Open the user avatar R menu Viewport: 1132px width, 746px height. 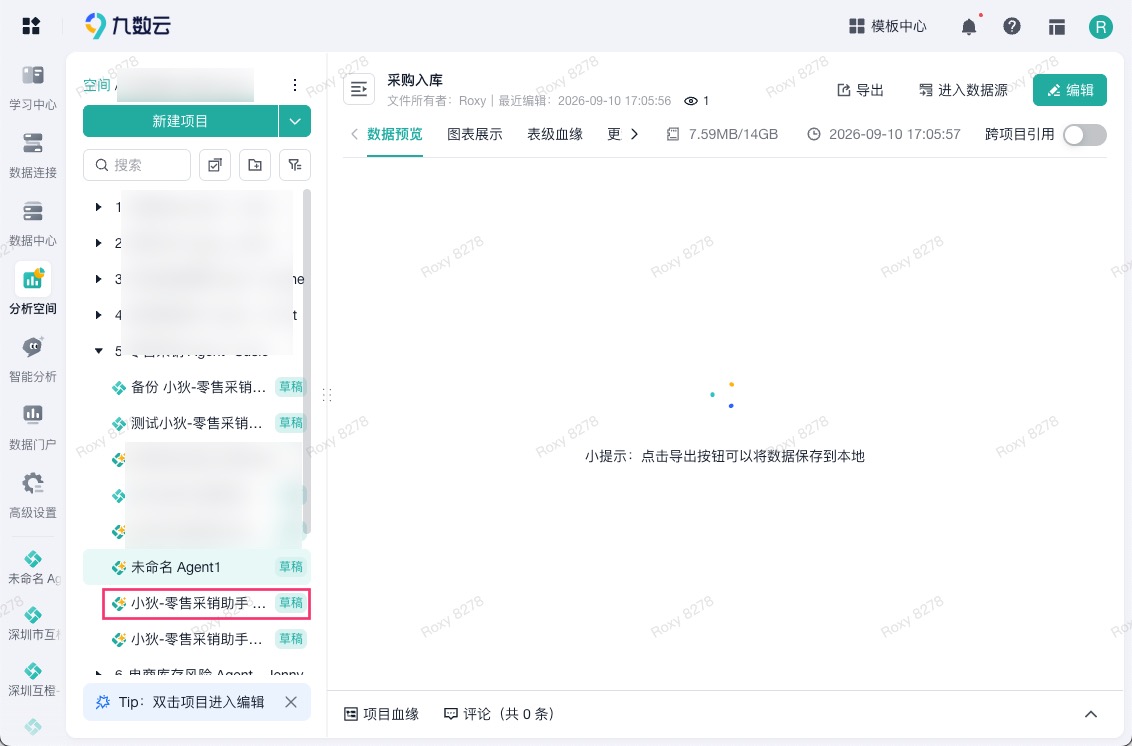[x=1101, y=27]
